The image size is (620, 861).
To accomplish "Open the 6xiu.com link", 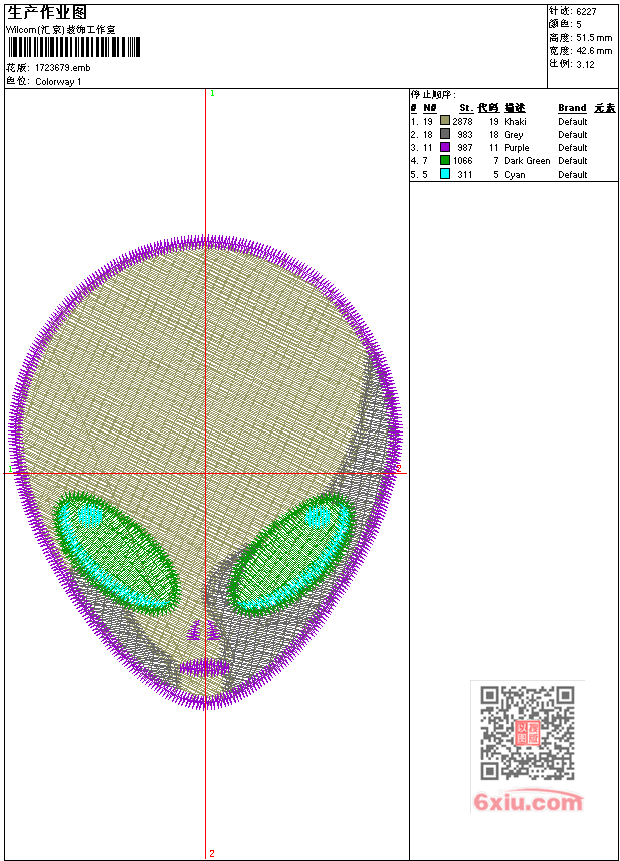I will (528, 802).
